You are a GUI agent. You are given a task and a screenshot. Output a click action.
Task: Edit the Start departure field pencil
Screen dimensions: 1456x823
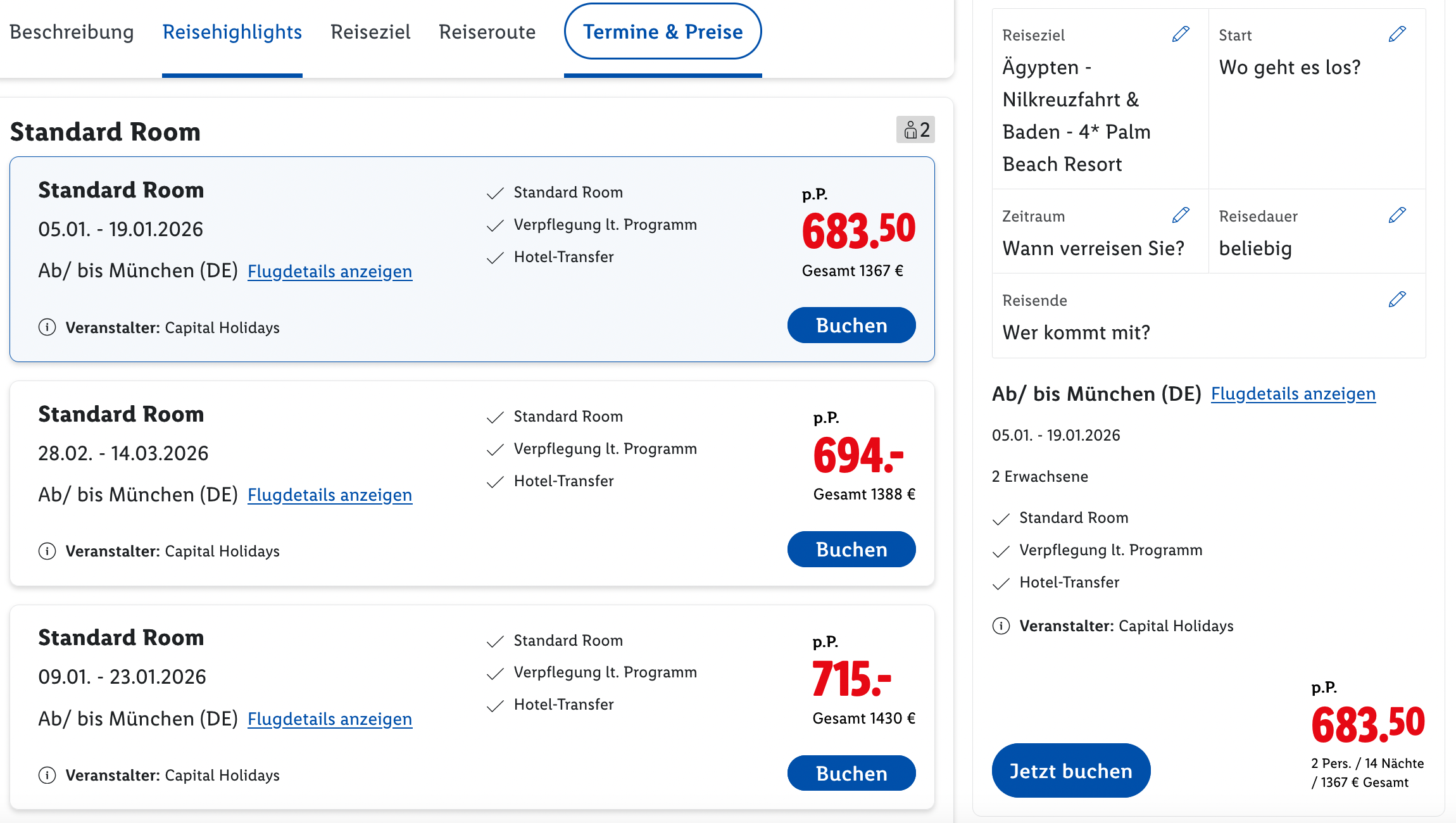coord(1397,34)
